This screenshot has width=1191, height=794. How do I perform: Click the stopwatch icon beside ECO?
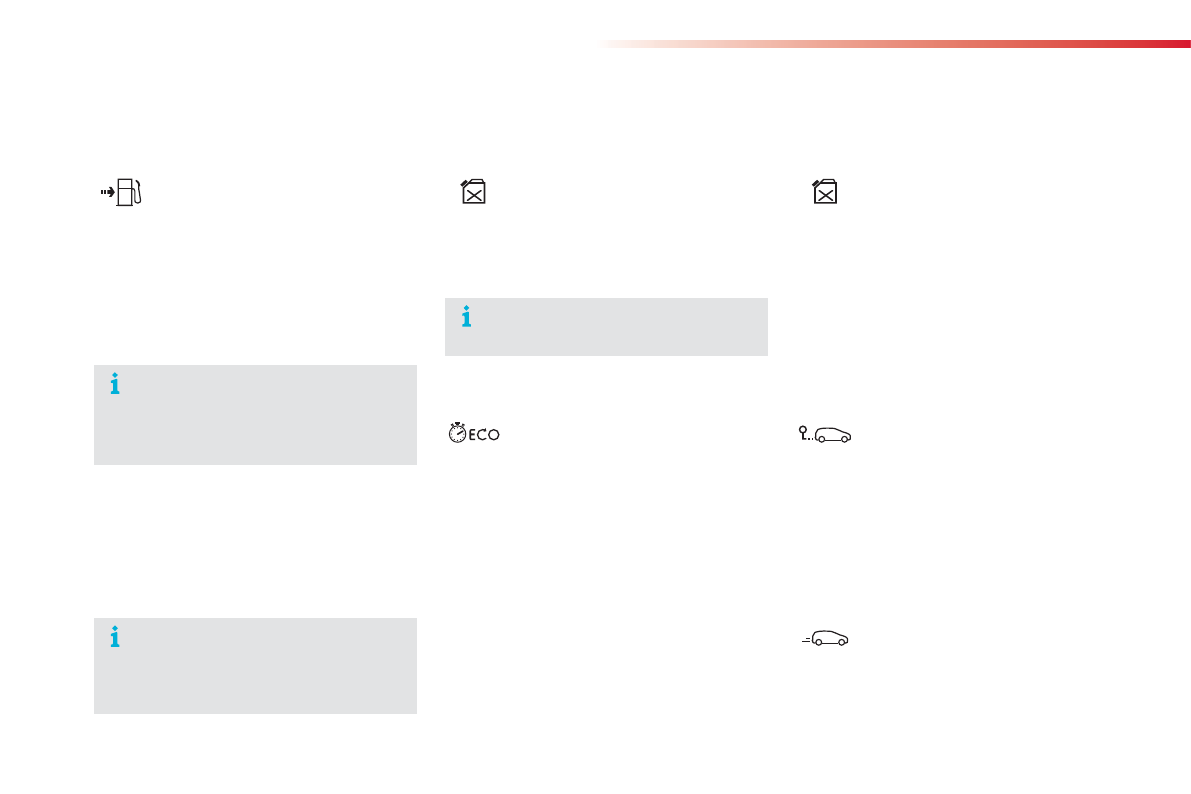458,434
